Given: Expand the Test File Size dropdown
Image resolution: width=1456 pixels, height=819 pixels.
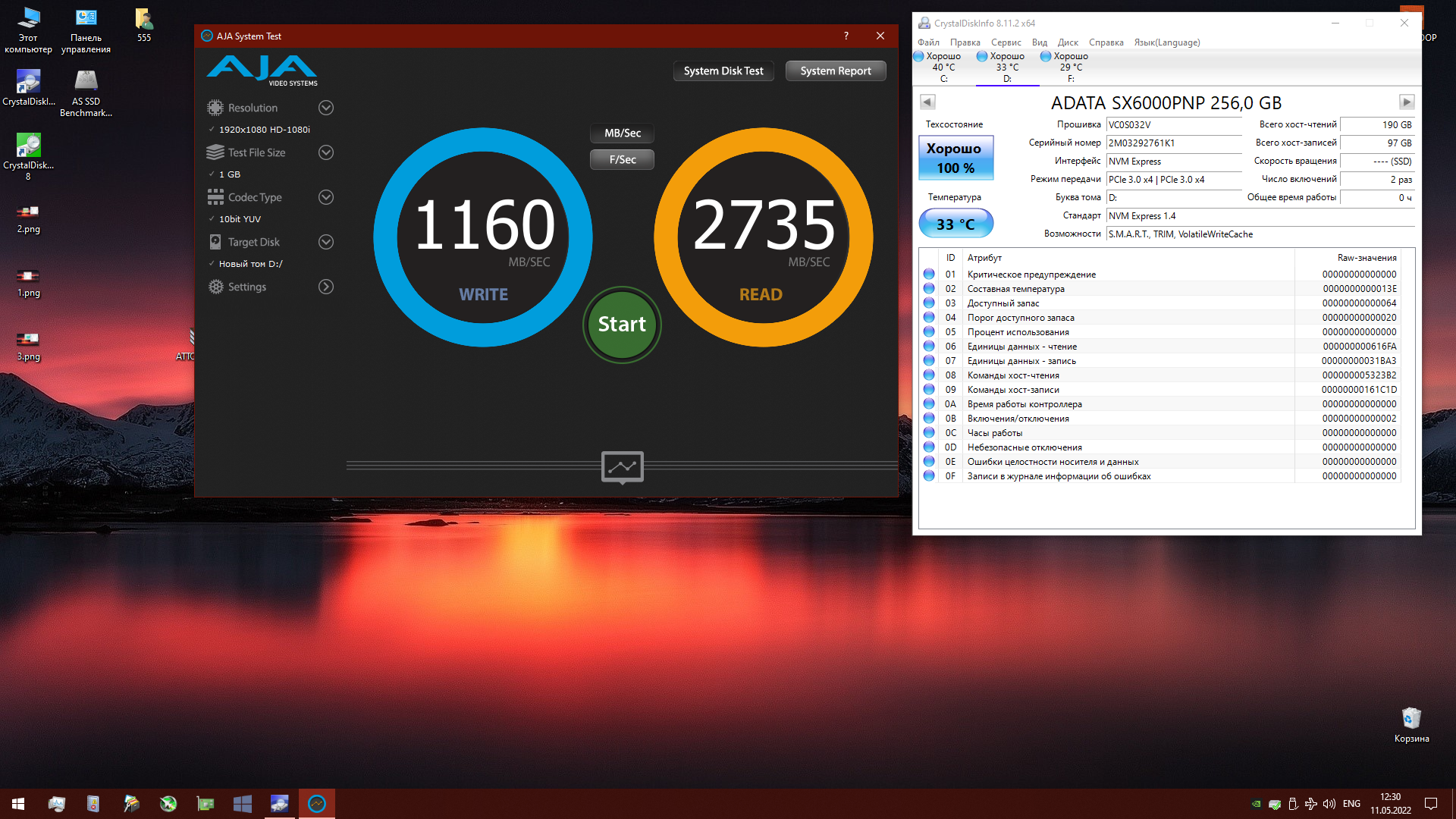Looking at the screenshot, I should [x=326, y=152].
